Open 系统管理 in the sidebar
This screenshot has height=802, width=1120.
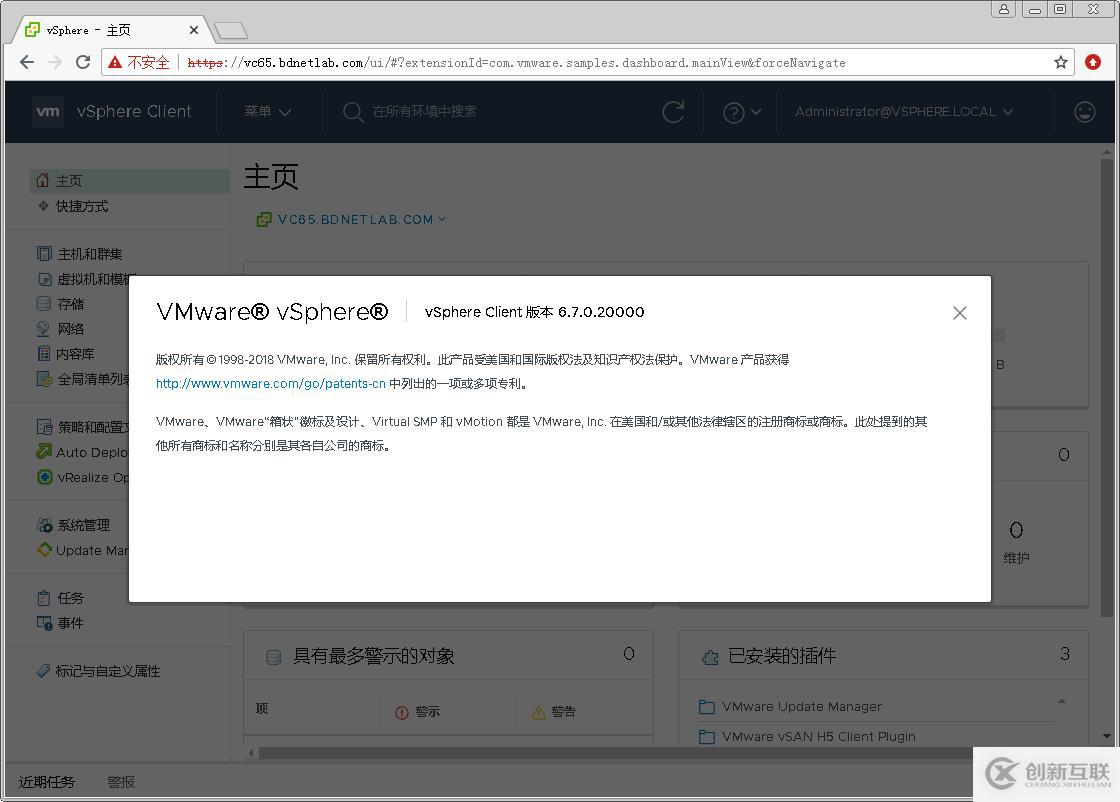[83, 526]
